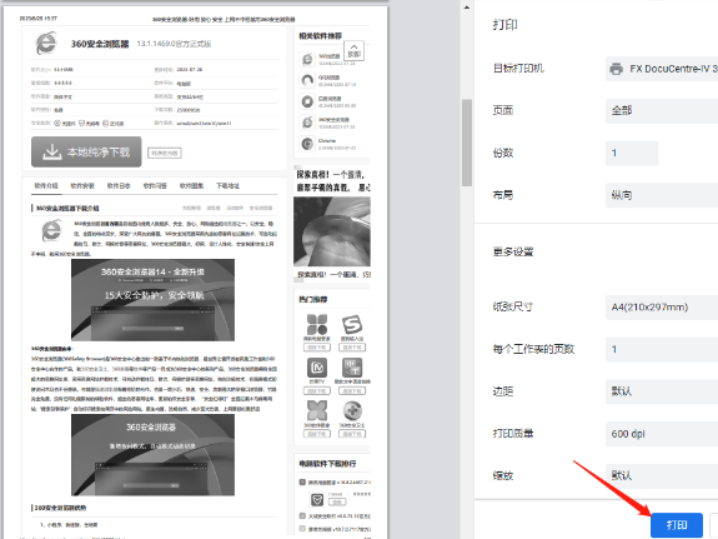
Task: Open the 页面 dropdown showing 全部
Action: 662,110
